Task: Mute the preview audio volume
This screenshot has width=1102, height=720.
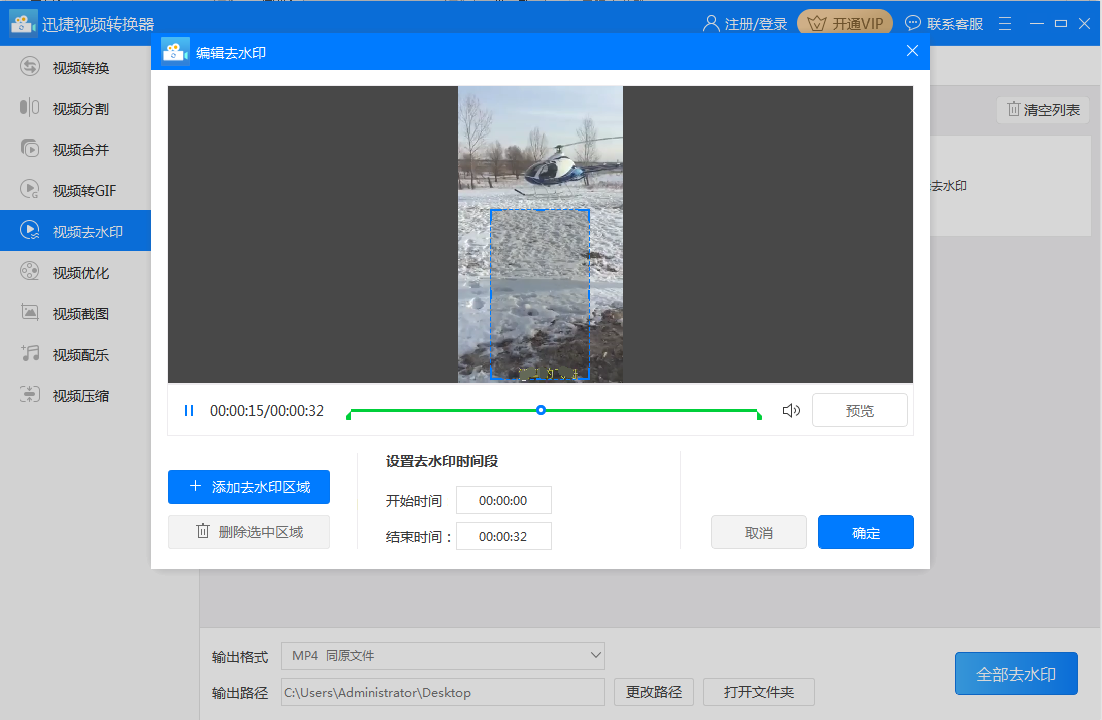Action: coord(791,409)
